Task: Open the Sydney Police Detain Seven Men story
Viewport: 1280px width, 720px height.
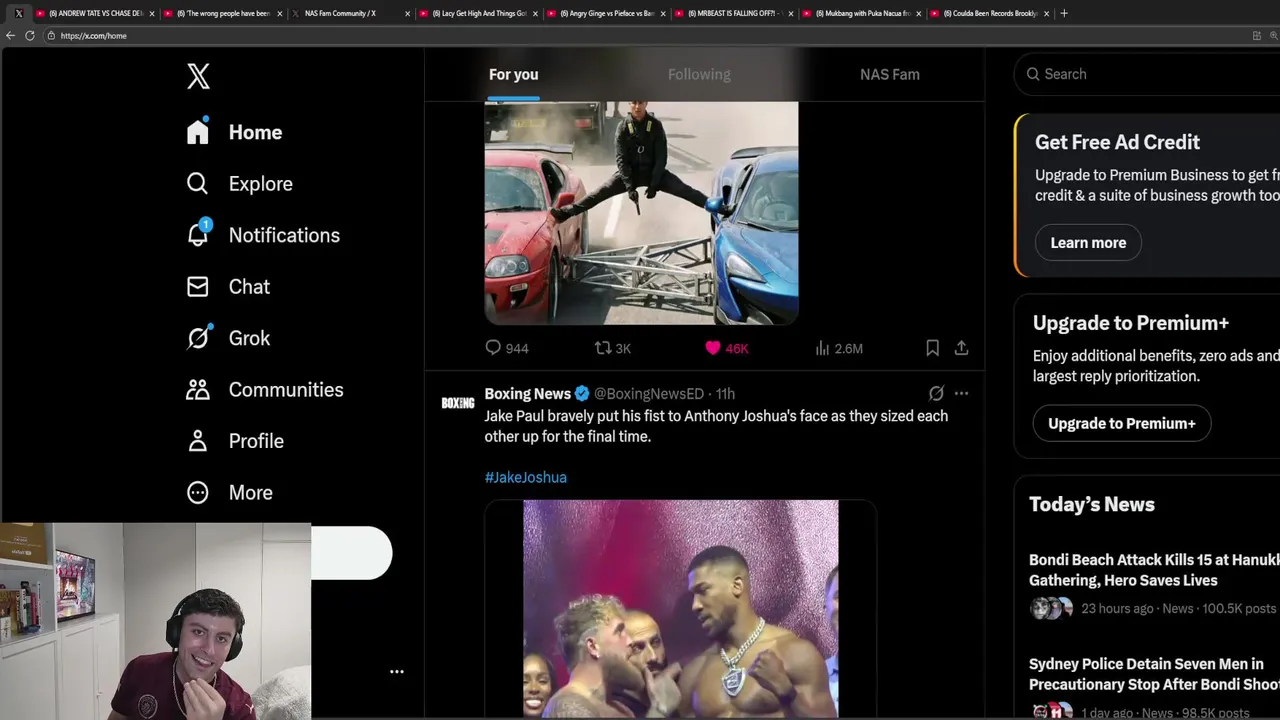Action: coord(1154,674)
